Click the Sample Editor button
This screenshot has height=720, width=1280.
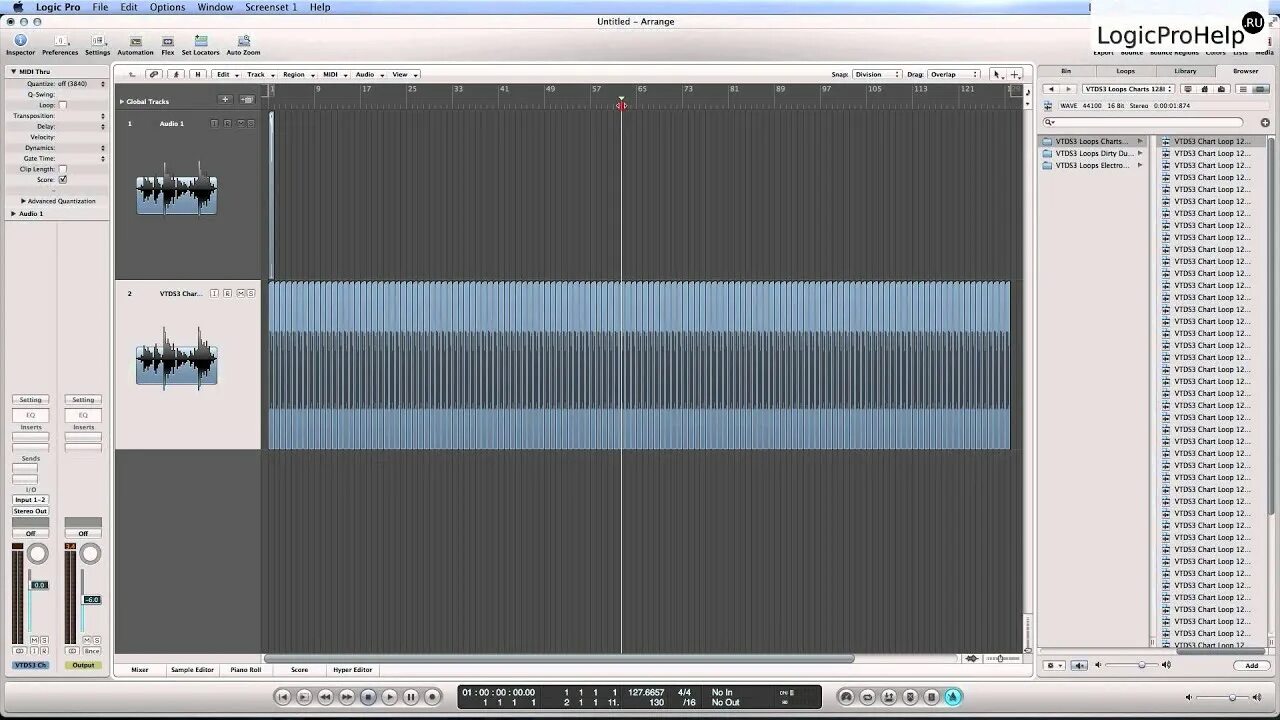pos(192,670)
